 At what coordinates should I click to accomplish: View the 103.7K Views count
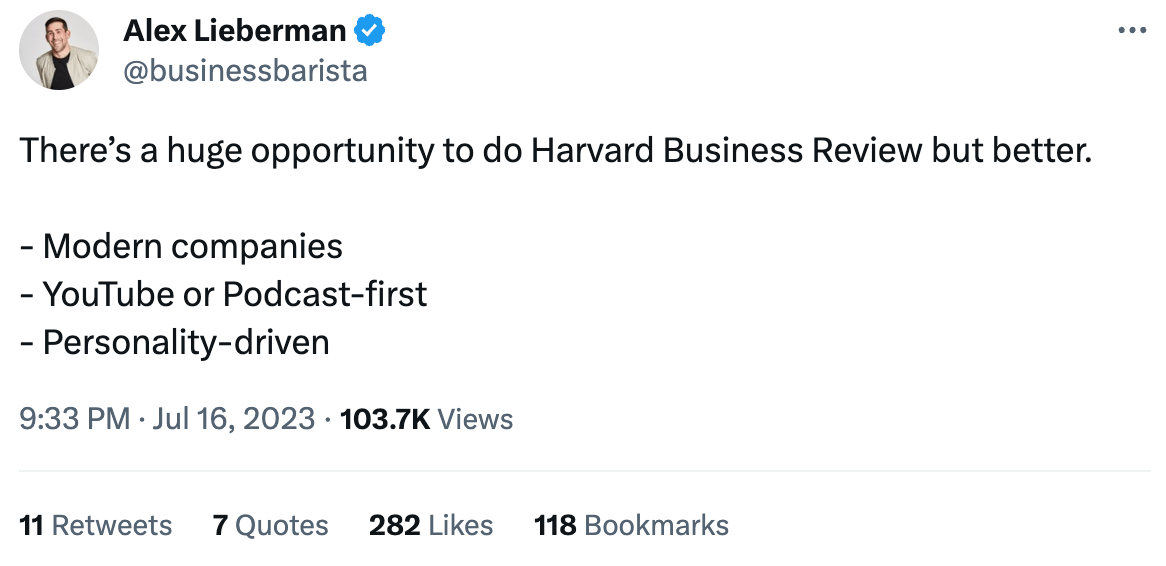(x=385, y=419)
